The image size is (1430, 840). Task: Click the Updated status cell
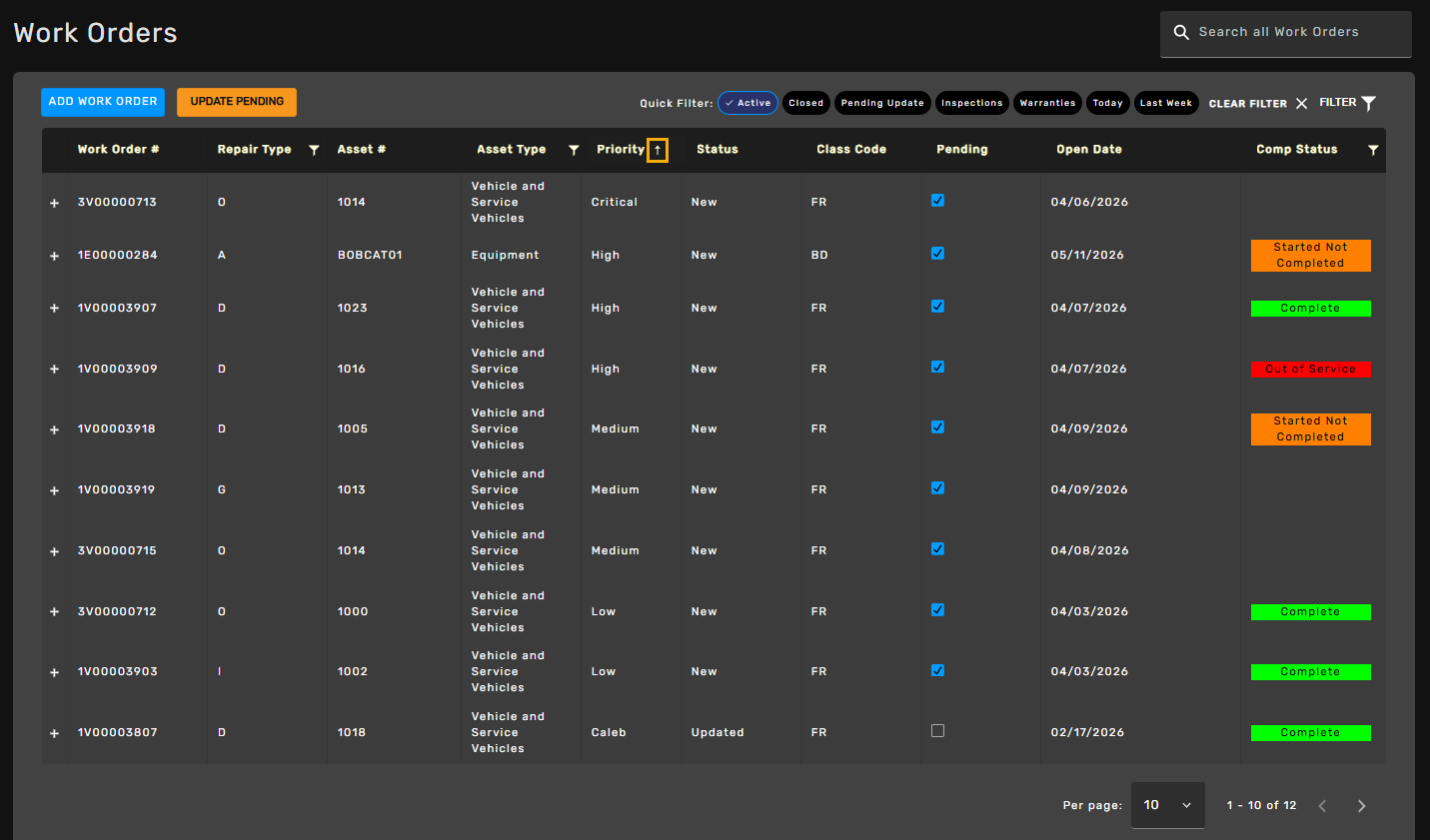(717, 733)
